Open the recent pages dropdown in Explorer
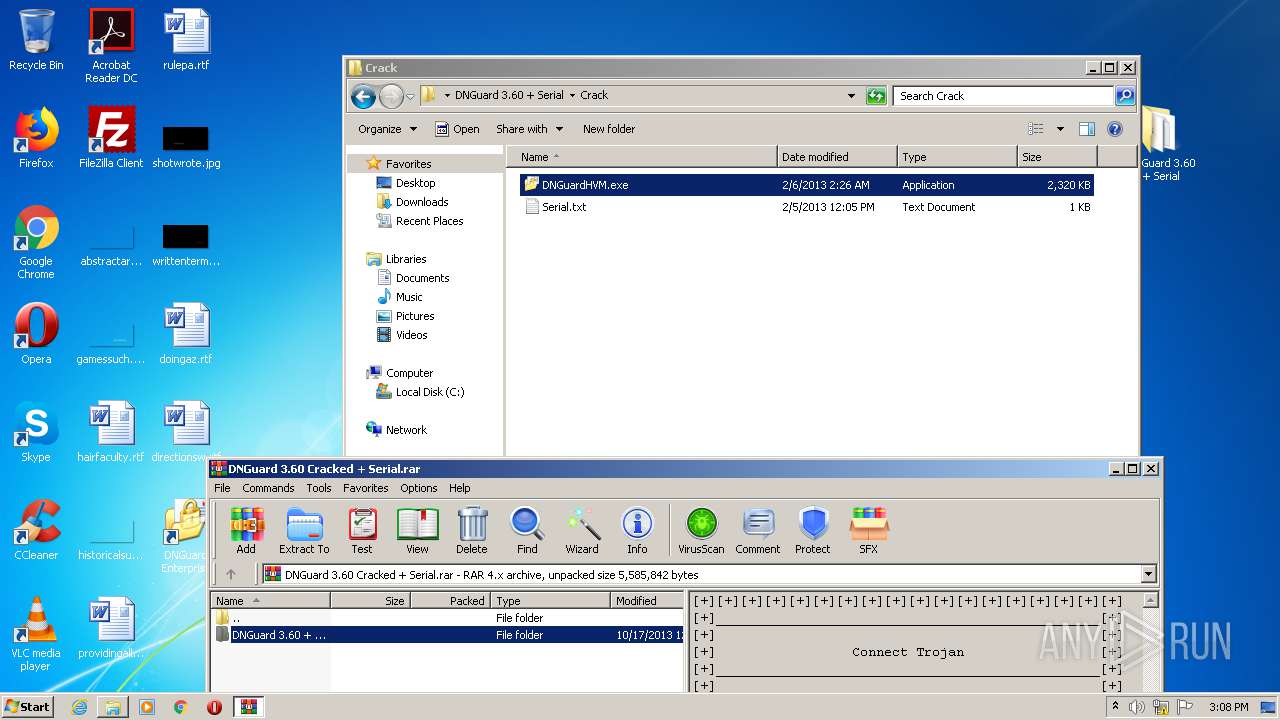 [410, 96]
